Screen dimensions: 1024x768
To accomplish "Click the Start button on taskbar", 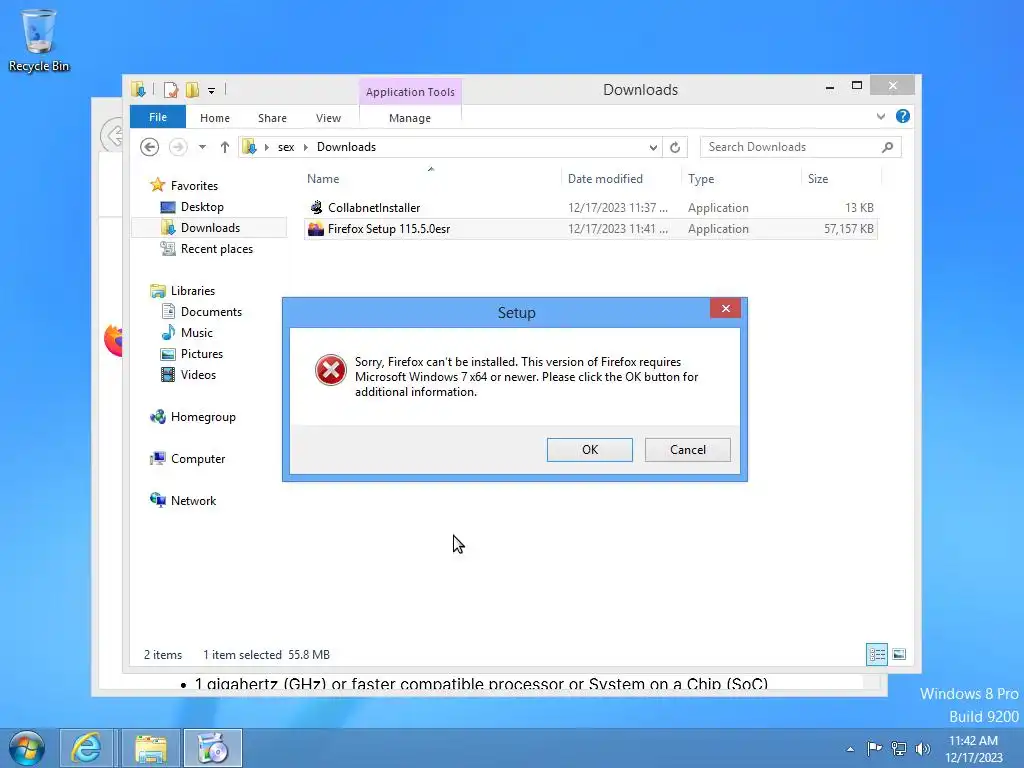I will coord(27,748).
